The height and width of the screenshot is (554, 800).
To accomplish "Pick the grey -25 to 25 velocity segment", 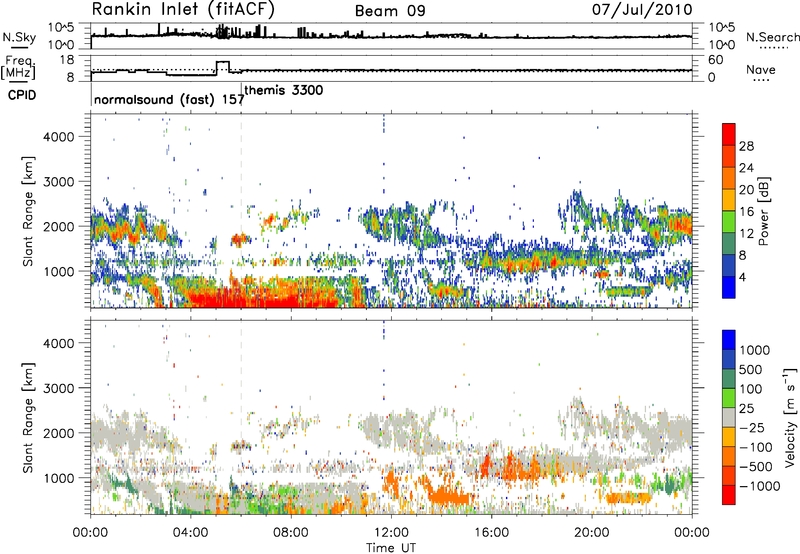I will coord(729,417).
